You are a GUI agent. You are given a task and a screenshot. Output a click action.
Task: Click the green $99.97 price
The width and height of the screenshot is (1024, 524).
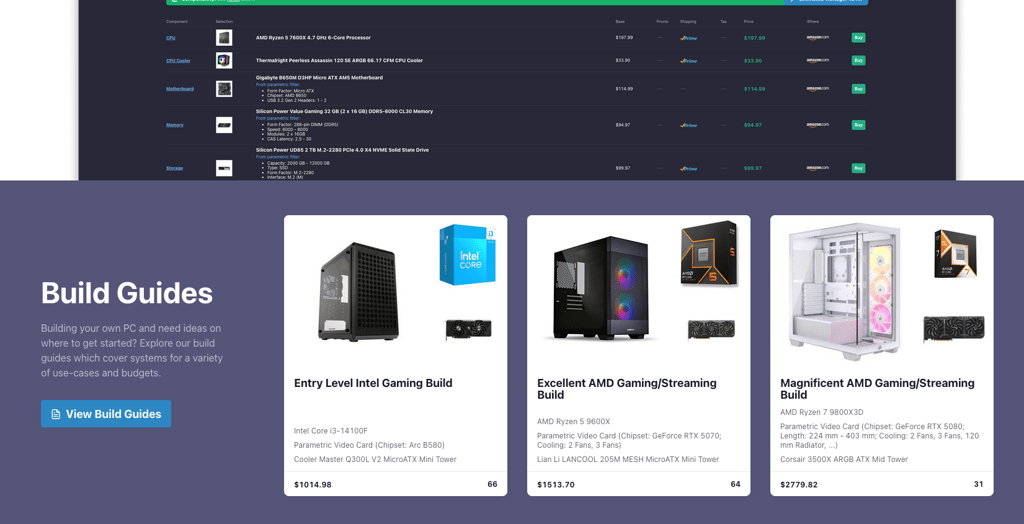[752, 168]
